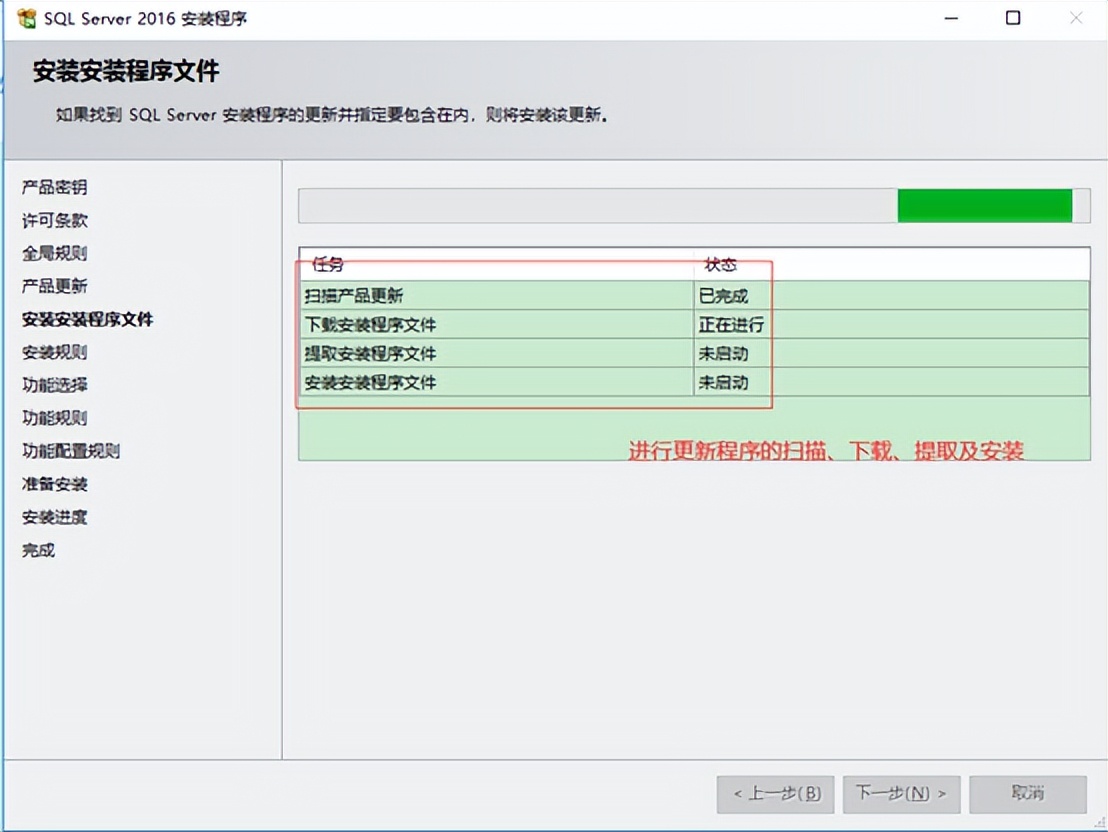Image resolution: width=1108 pixels, height=832 pixels.
Task: Click the 正在进行 status cell
Action: [731, 324]
